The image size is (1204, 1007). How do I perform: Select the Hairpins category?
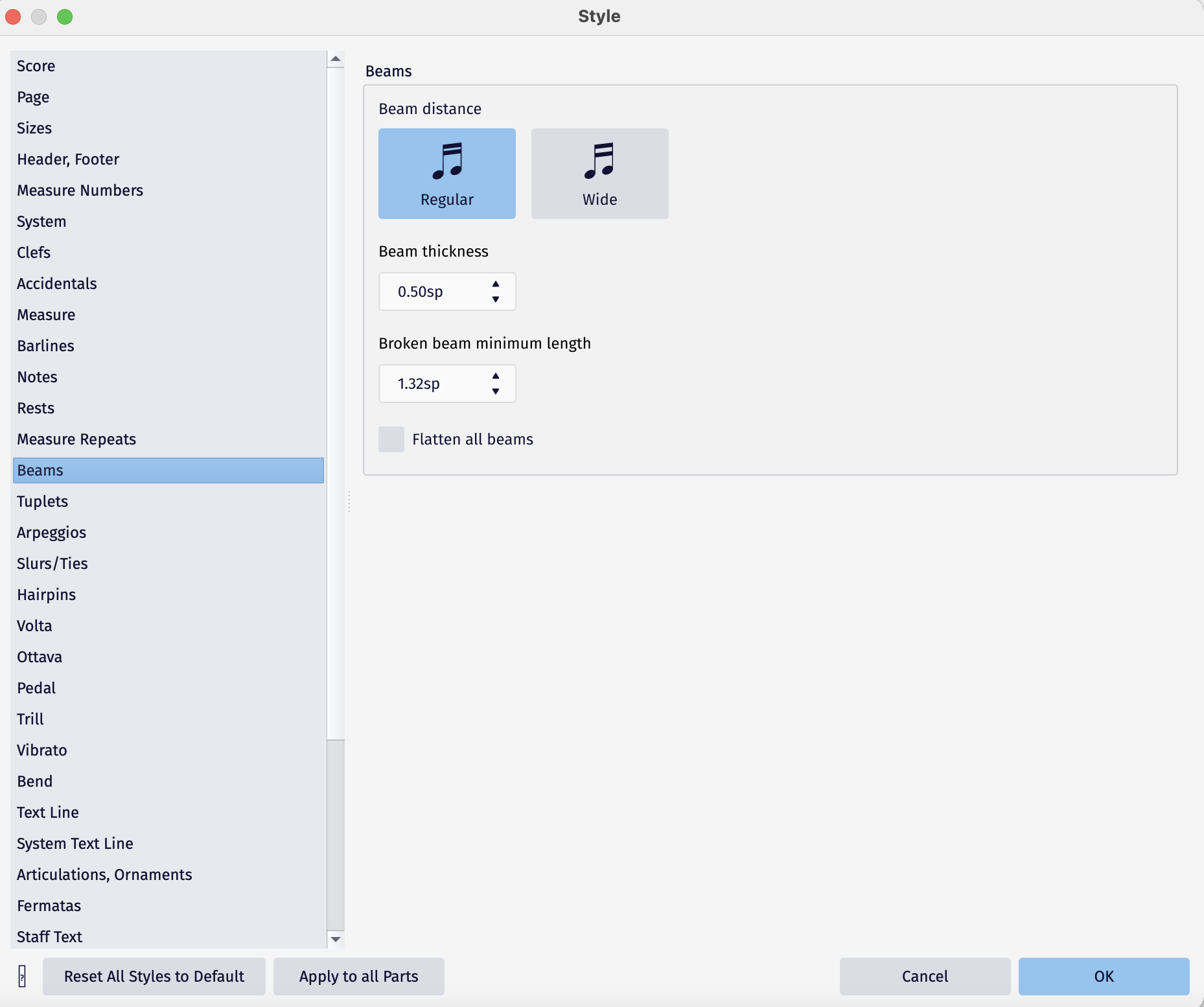click(x=46, y=594)
